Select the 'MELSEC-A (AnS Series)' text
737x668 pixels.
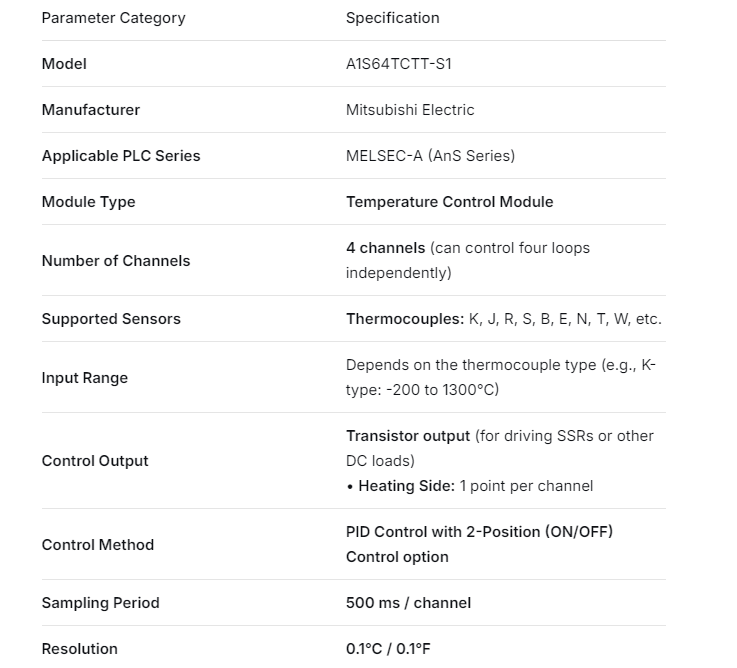430,156
